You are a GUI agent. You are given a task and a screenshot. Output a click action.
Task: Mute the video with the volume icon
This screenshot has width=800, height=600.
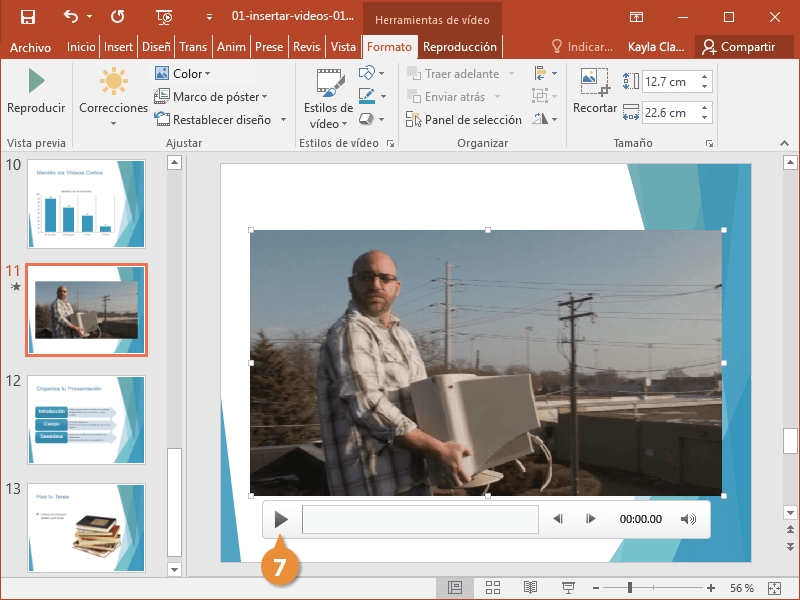[688, 519]
